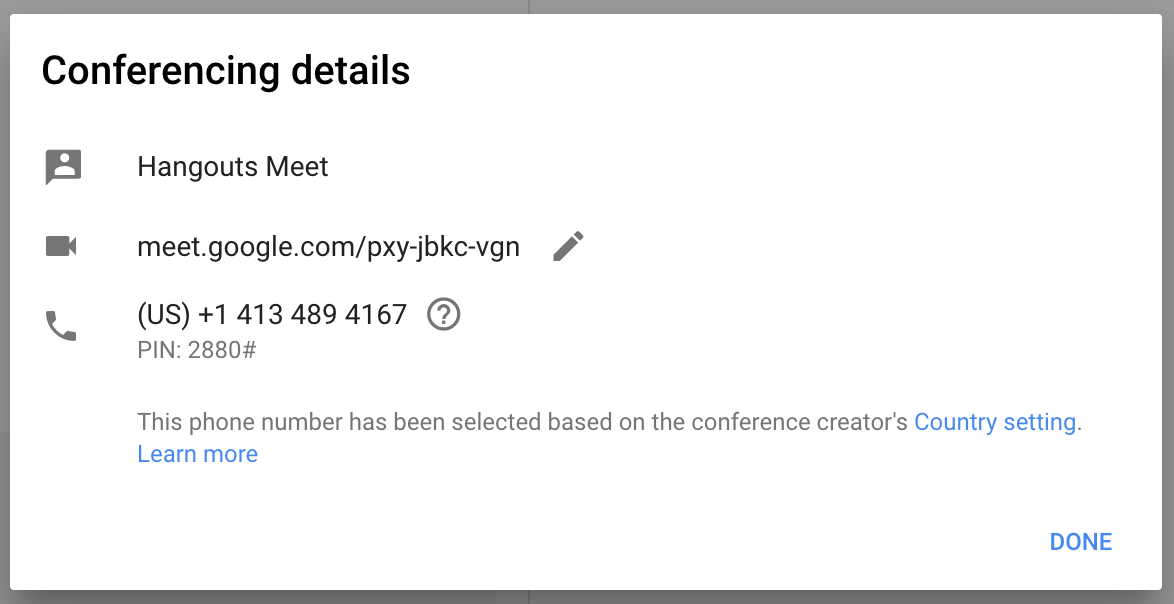Click the pencil edit icon beside meeting link
The width and height of the screenshot is (1174, 604).
568,246
